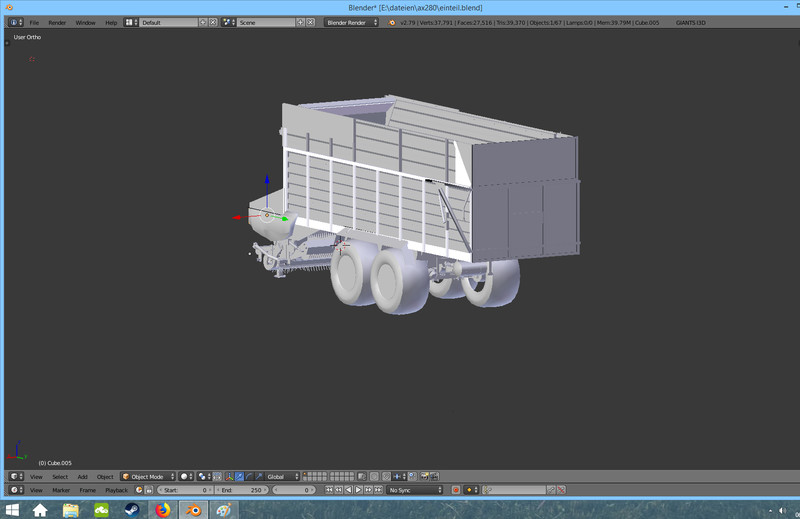The image size is (800, 519).
Task: Click the timeline play animation button
Action: pyautogui.click(x=356, y=490)
